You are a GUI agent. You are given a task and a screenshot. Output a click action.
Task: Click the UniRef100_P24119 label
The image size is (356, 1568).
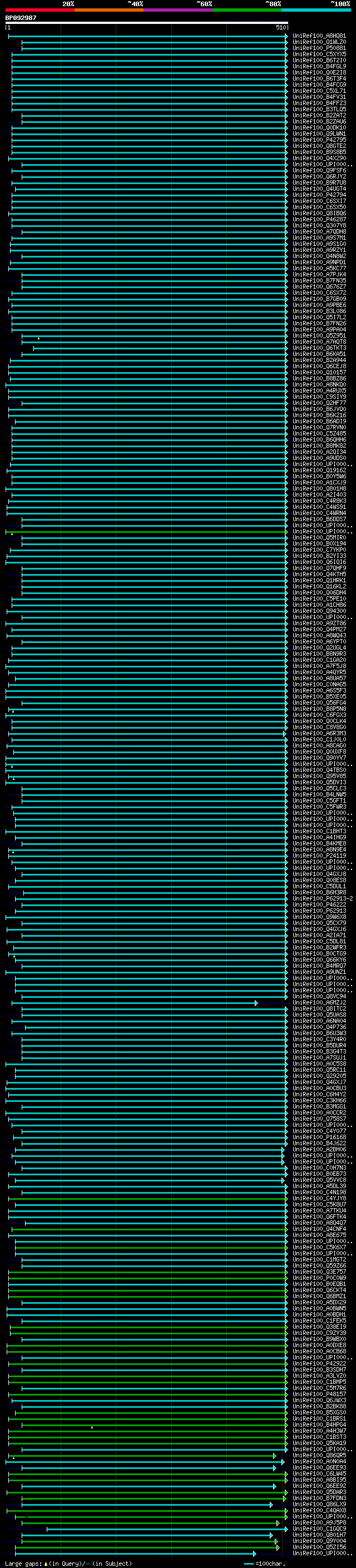(x=319, y=856)
